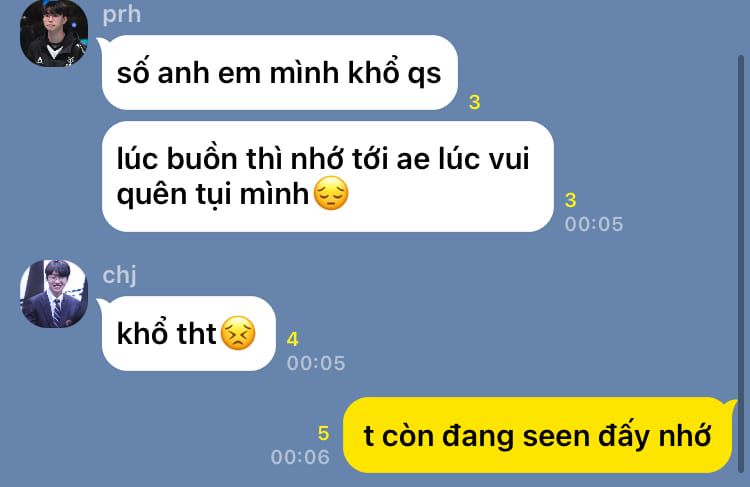Click the chat scrollbar on the right edge

pos(740,262)
